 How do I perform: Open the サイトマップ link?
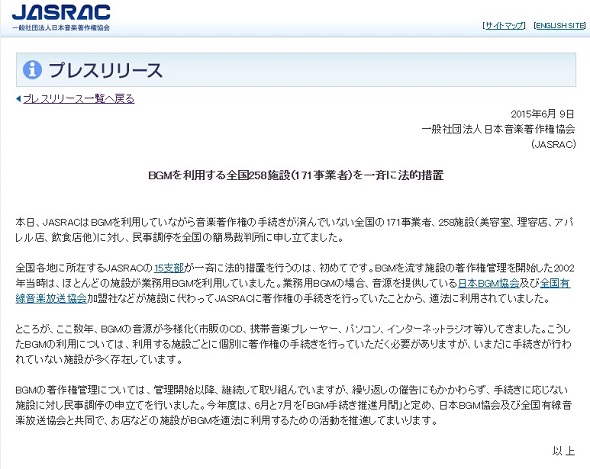(x=504, y=26)
